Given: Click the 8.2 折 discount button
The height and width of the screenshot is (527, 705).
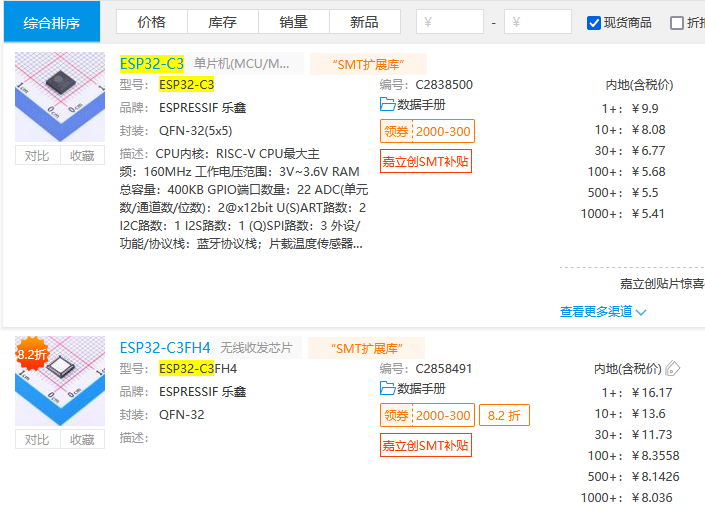Looking at the screenshot, I should 504,415.
